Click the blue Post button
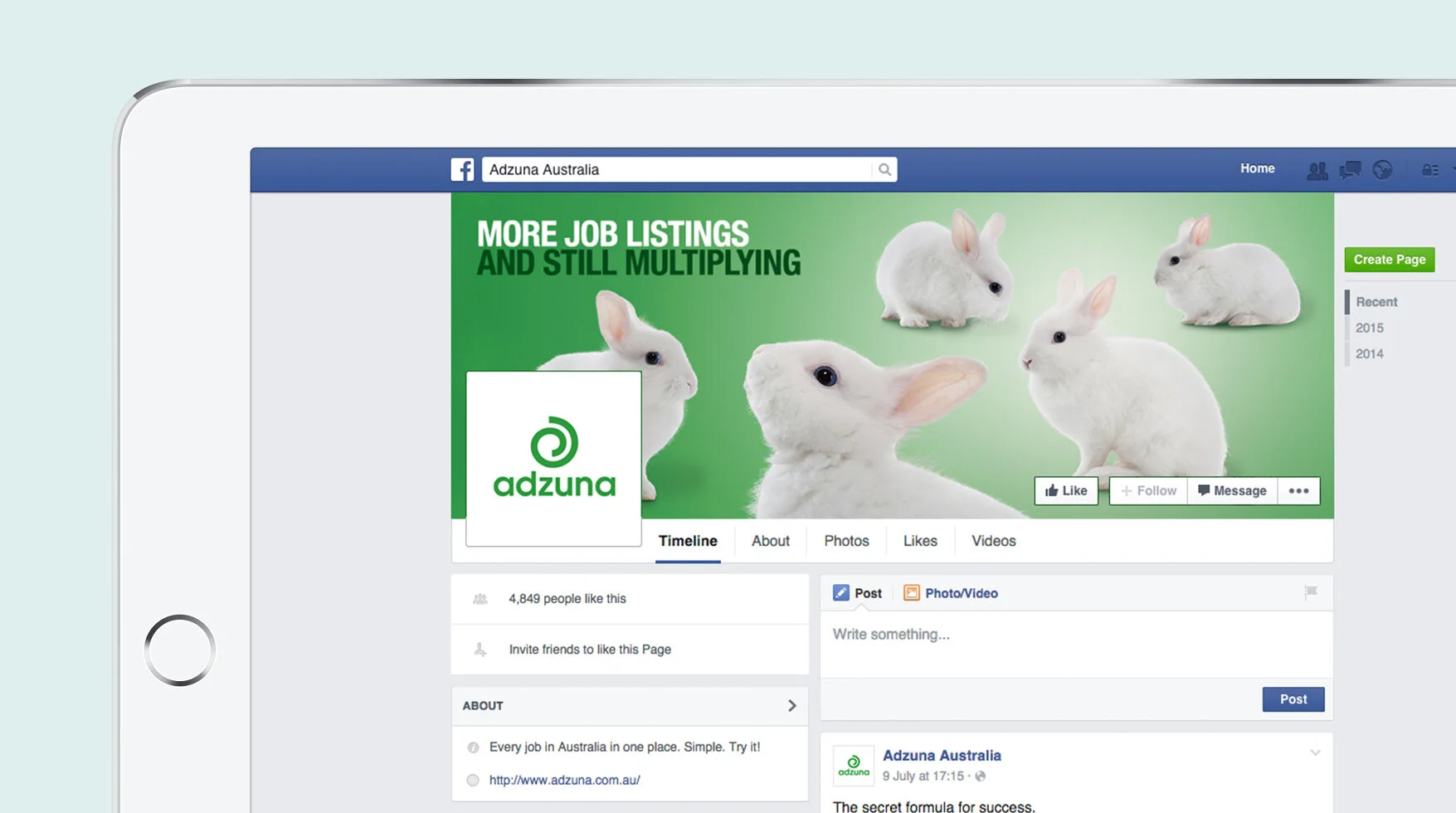Image resolution: width=1456 pixels, height=813 pixels. tap(1293, 699)
